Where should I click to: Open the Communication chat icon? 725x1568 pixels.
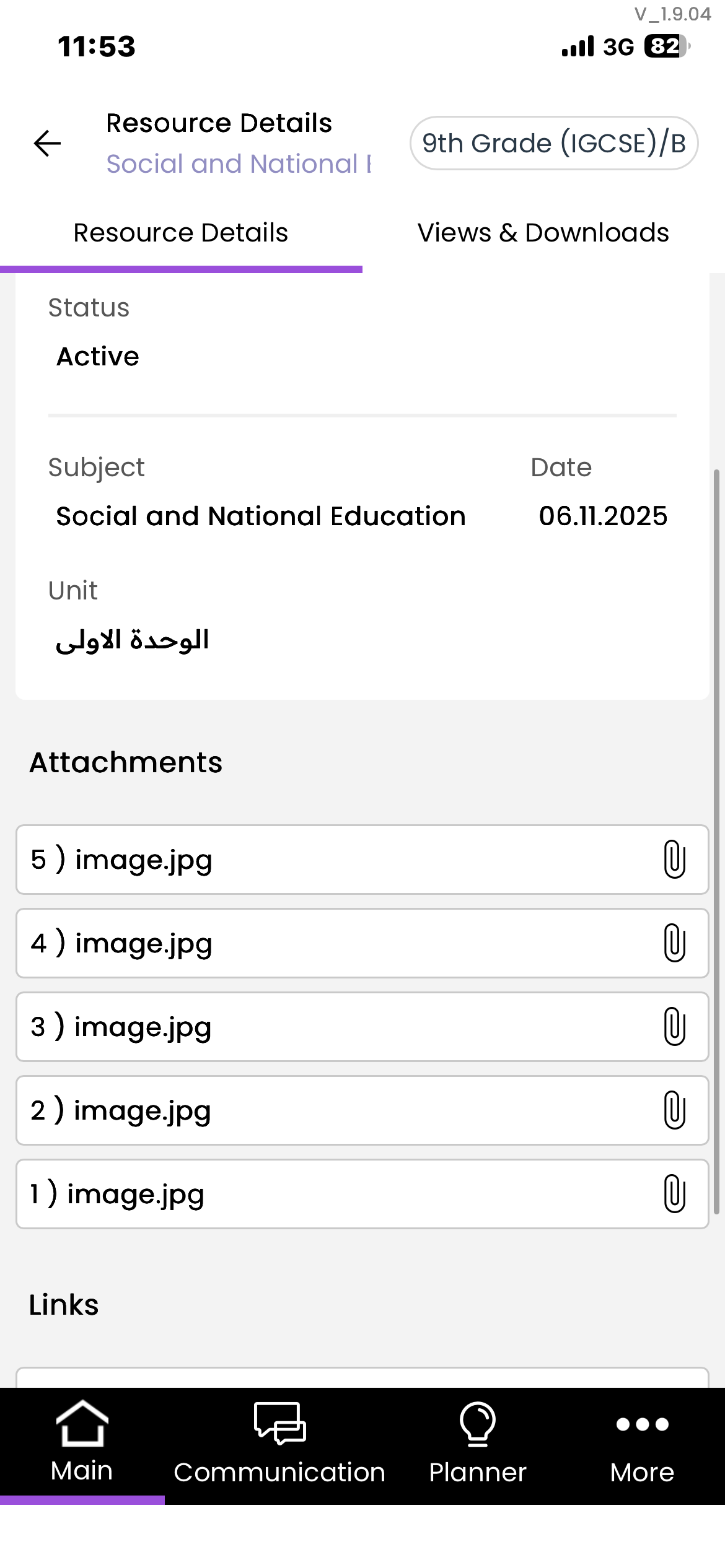[279, 1424]
